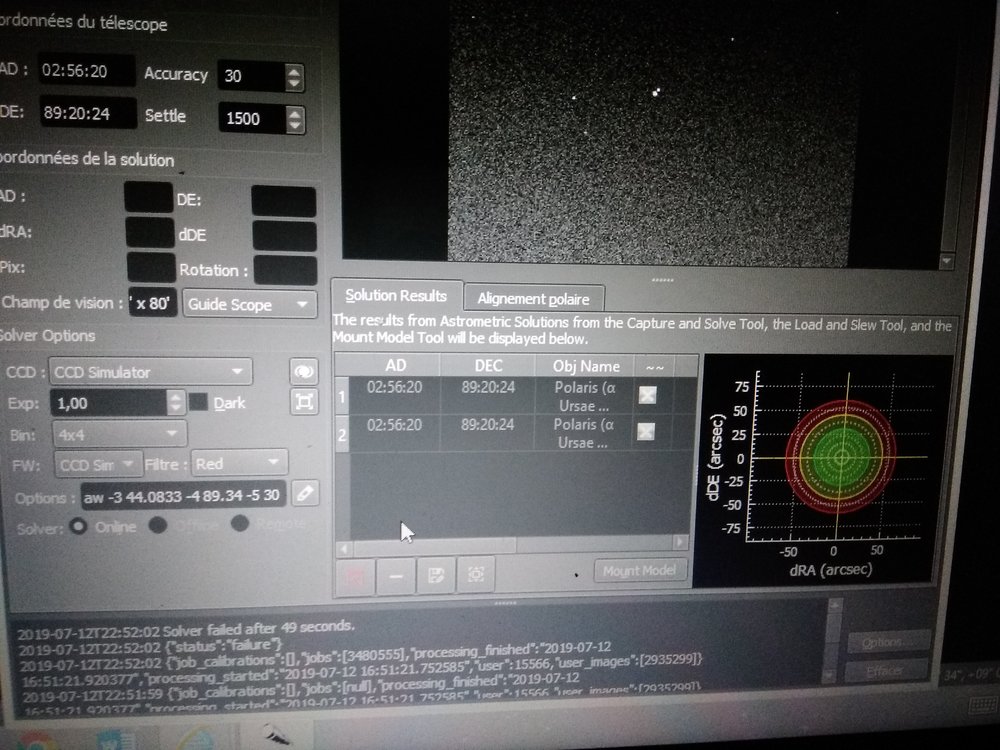Click row 1 Obj Name cell Polaris
This screenshot has width=1000, height=750.
coord(584,396)
